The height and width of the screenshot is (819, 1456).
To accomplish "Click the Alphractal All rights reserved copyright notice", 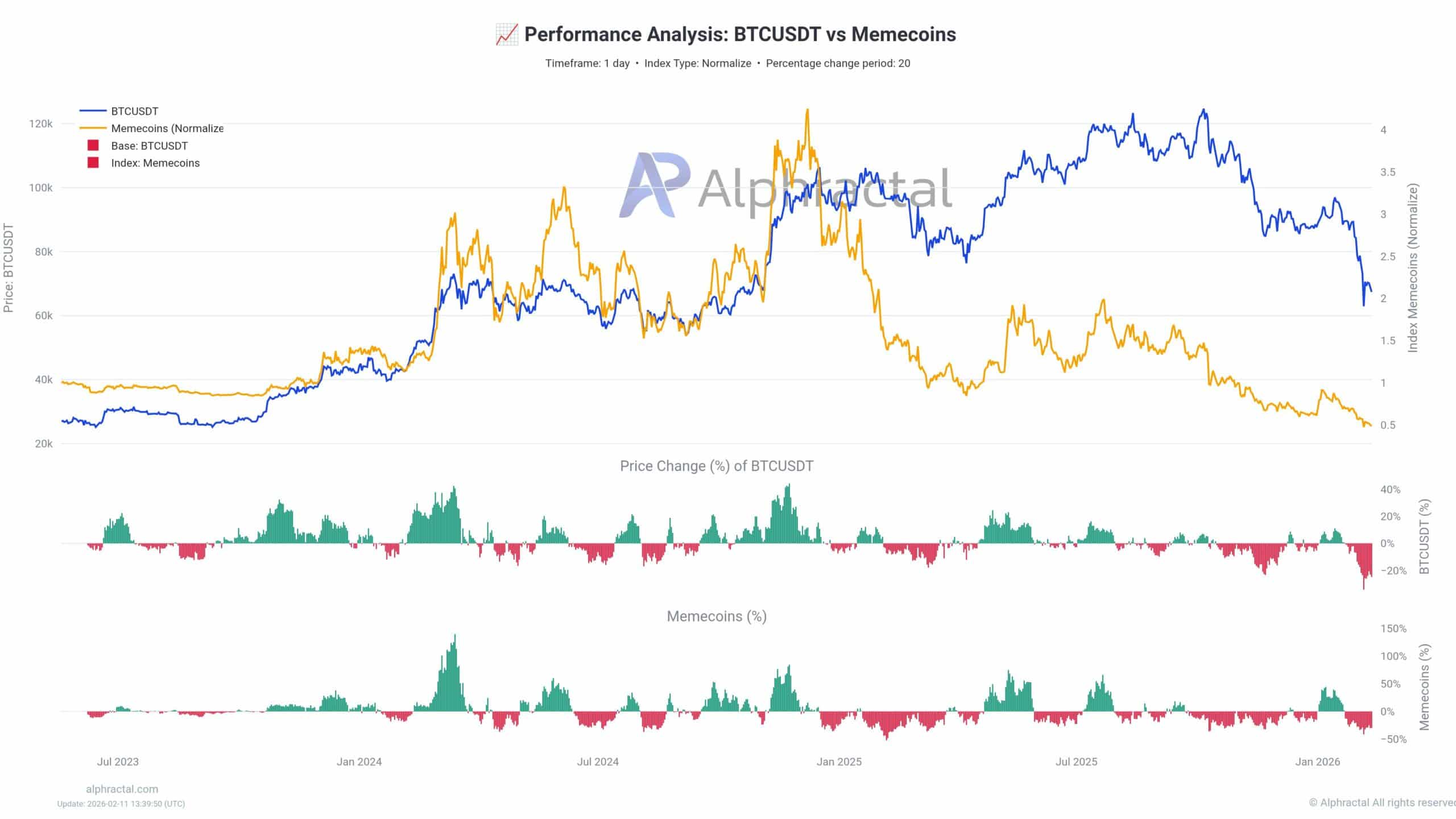I will click(x=1382, y=803).
